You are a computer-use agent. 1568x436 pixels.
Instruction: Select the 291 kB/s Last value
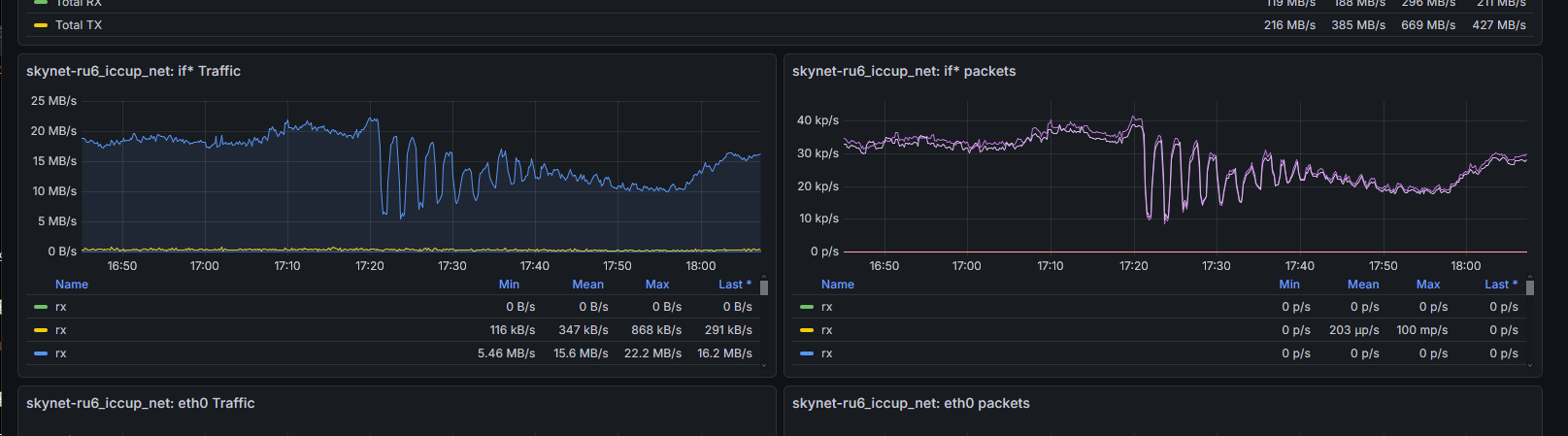point(728,330)
